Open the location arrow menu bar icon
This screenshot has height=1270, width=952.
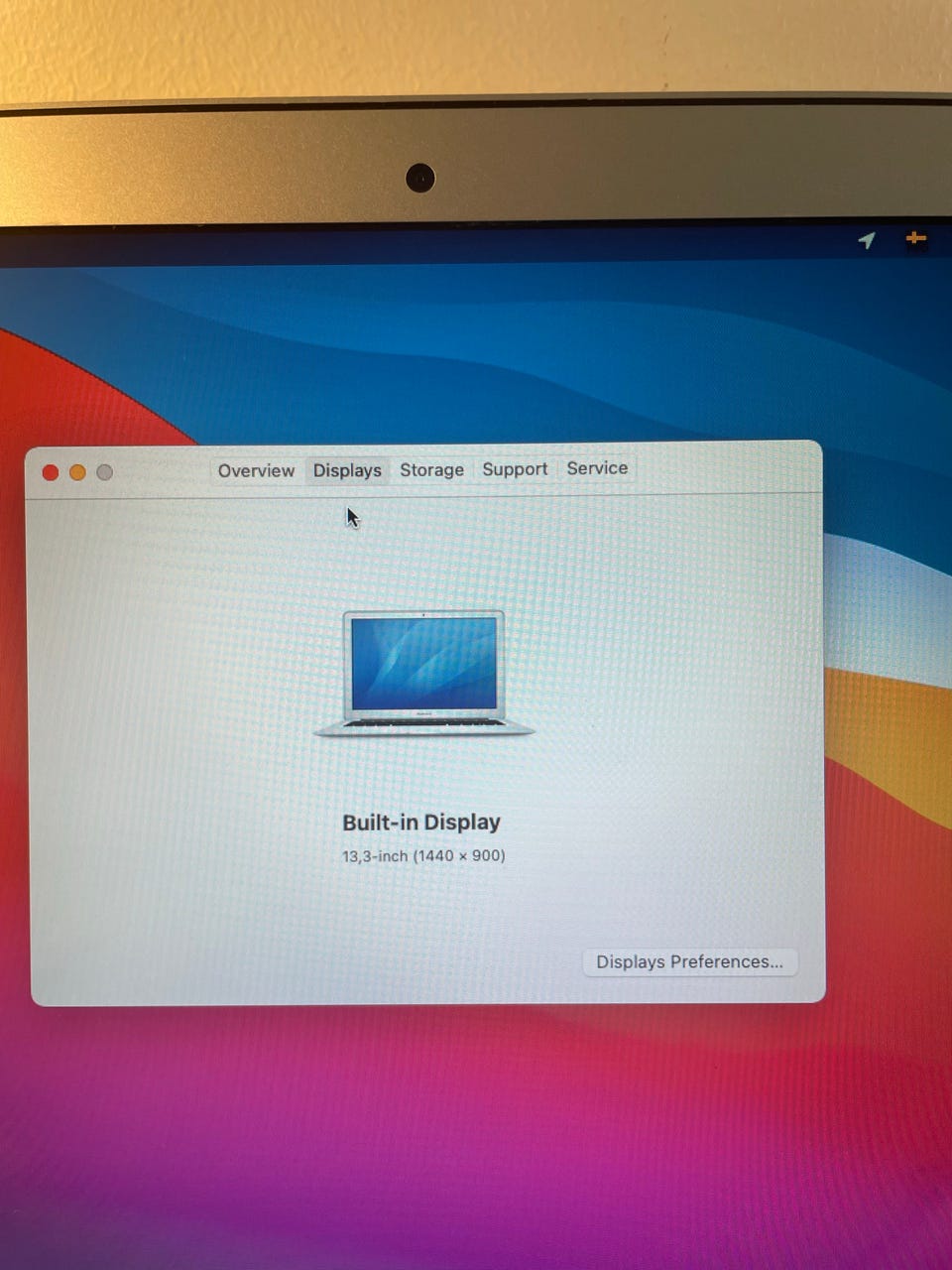[867, 240]
